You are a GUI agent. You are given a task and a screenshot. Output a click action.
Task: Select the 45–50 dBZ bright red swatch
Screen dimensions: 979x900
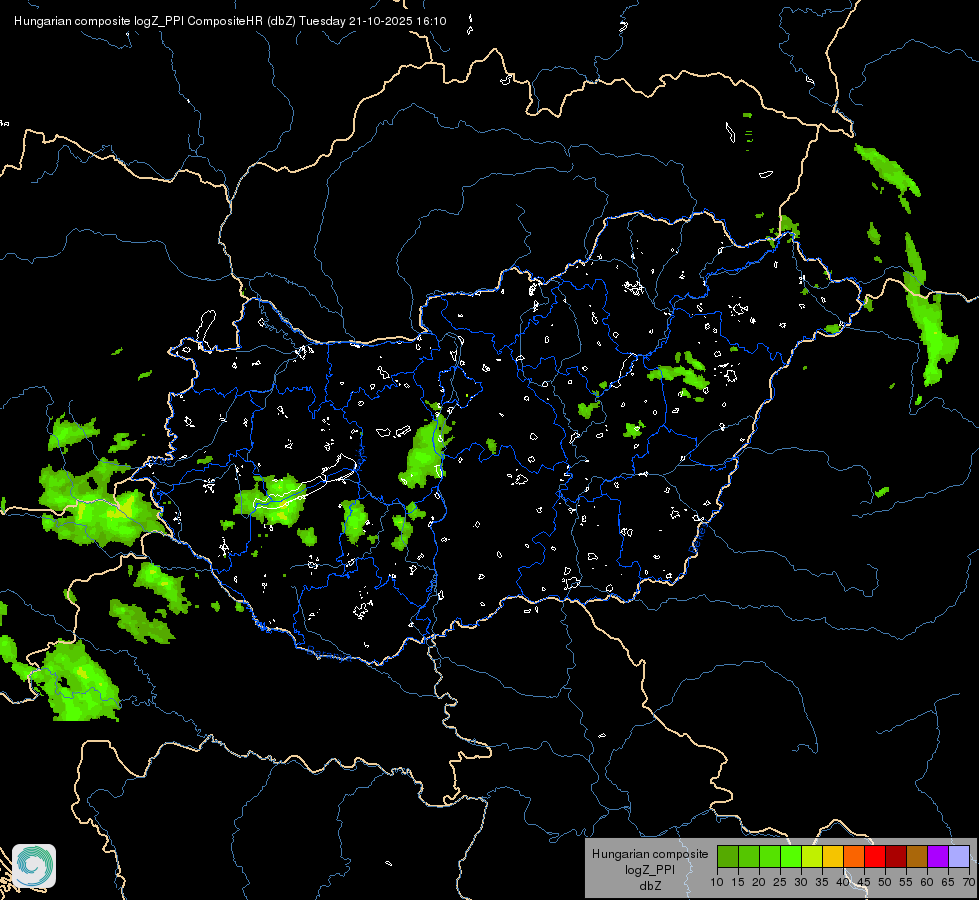click(875, 856)
